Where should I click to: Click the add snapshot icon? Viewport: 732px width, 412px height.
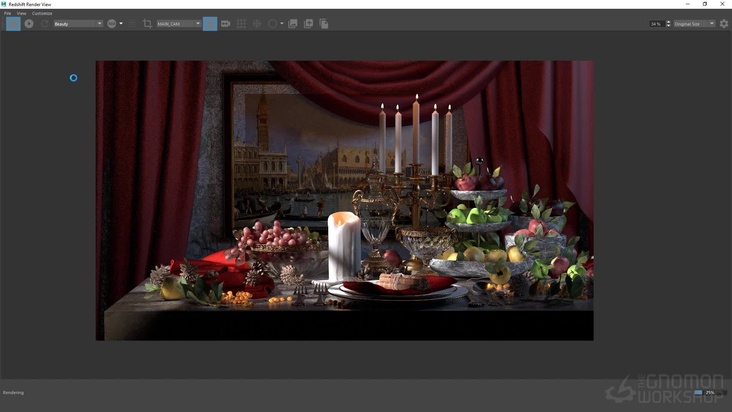(308, 23)
